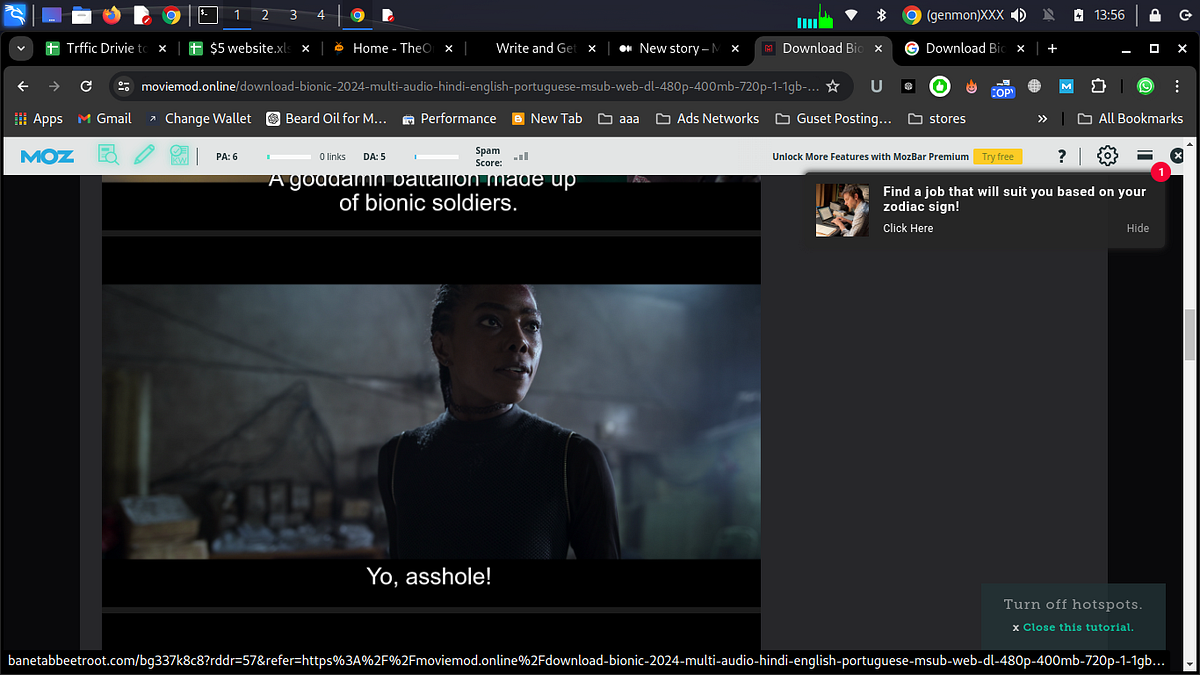Screen dimensions: 1200x675
Task: Click Here link in job notification
Action: [908, 228]
